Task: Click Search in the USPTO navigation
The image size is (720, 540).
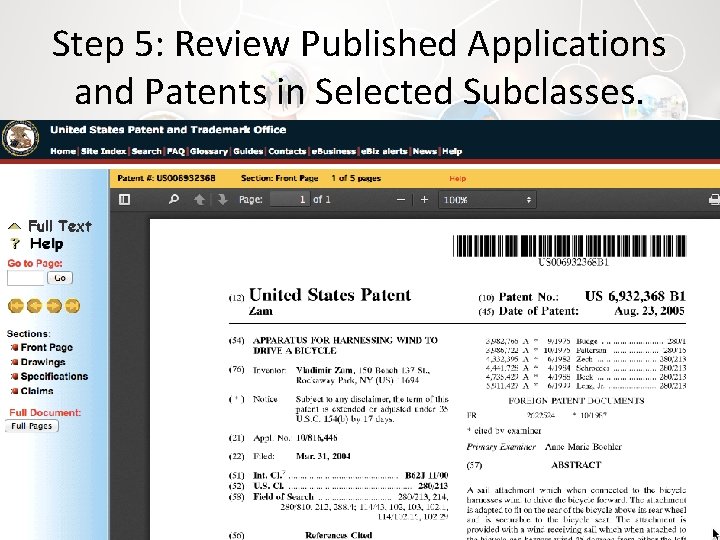Action: pyautogui.click(x=146, y=151)
